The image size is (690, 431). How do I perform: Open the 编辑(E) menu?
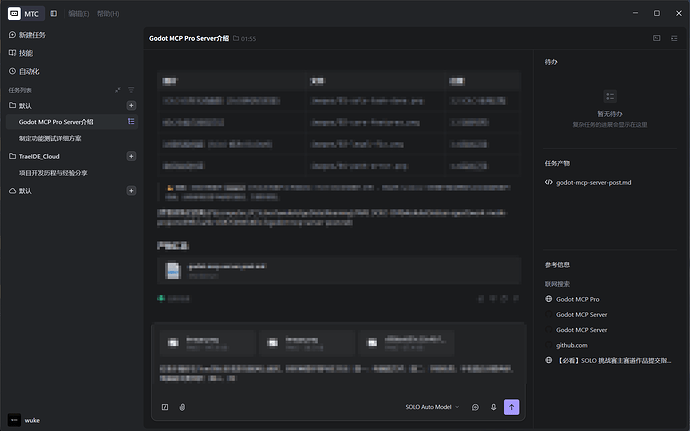(79, 14)
